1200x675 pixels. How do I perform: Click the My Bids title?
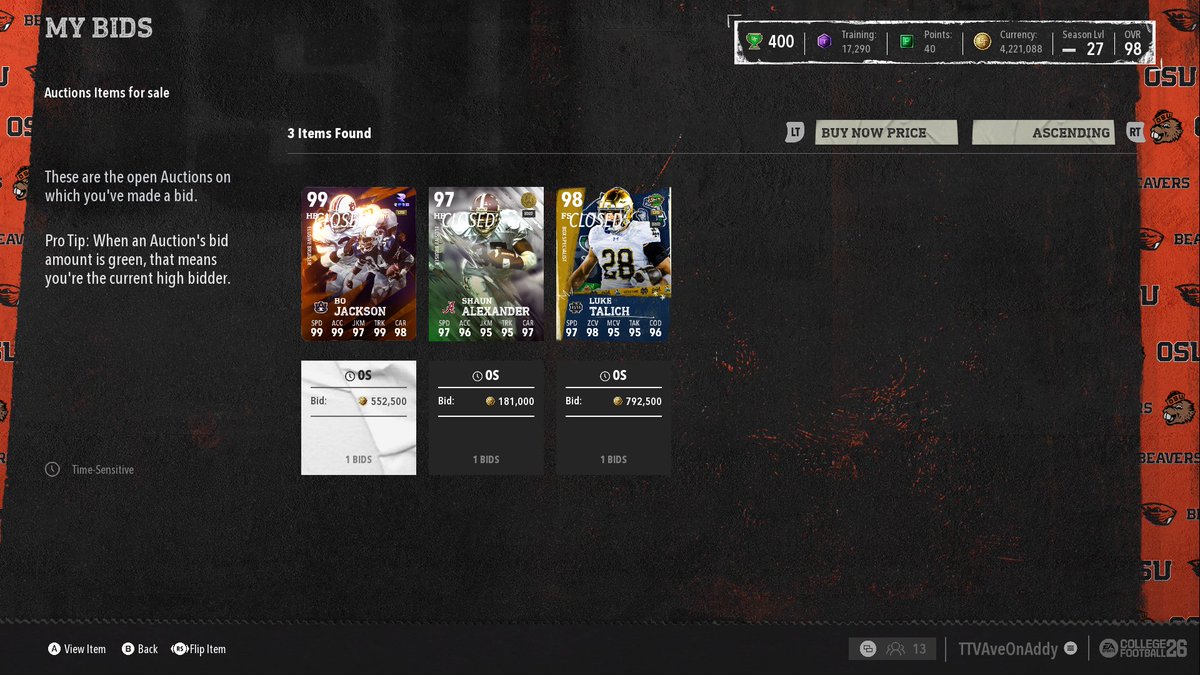[x=99, y=28]
